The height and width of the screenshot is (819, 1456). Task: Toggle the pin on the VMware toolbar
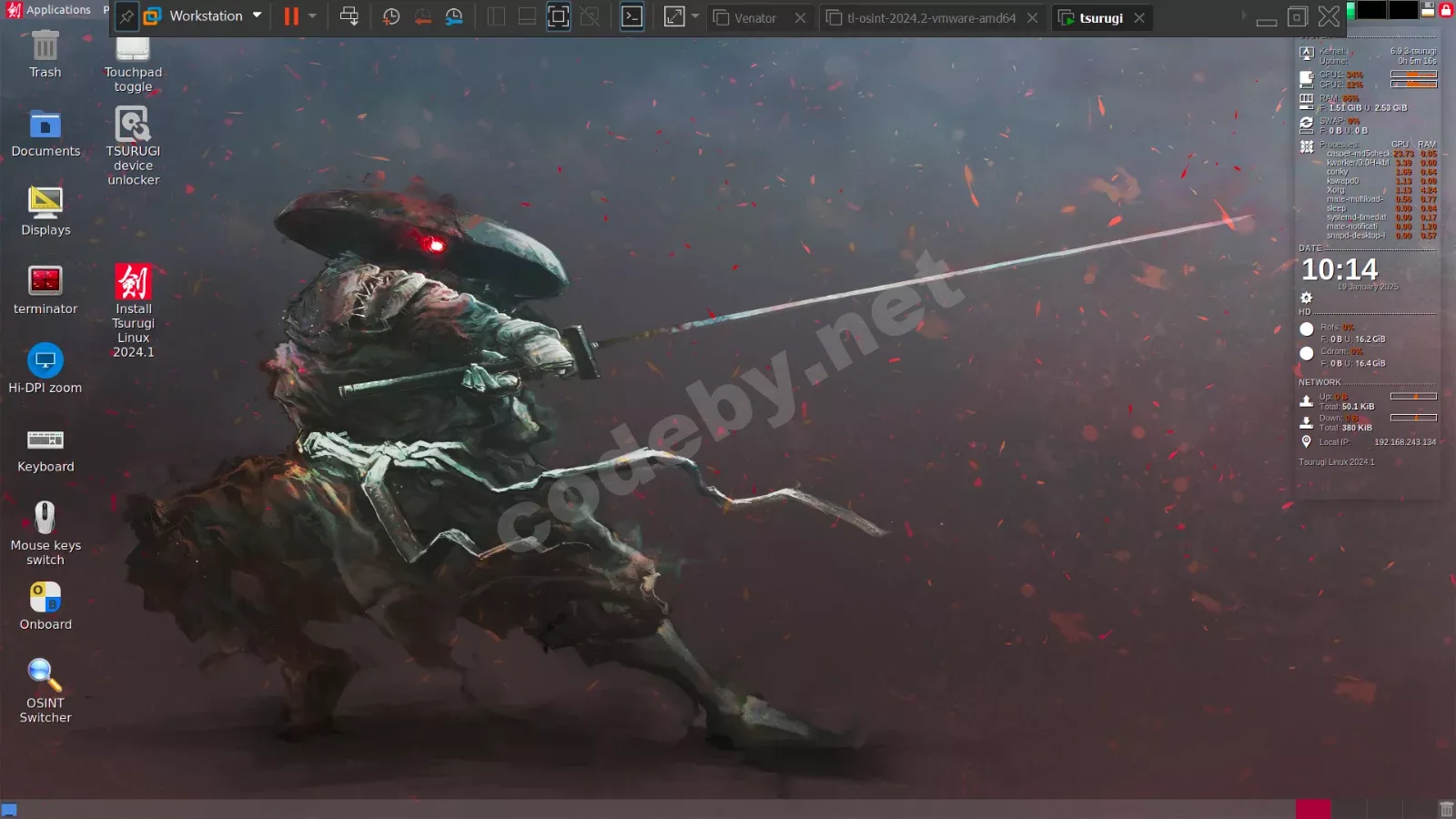click(x=126, y=16)
